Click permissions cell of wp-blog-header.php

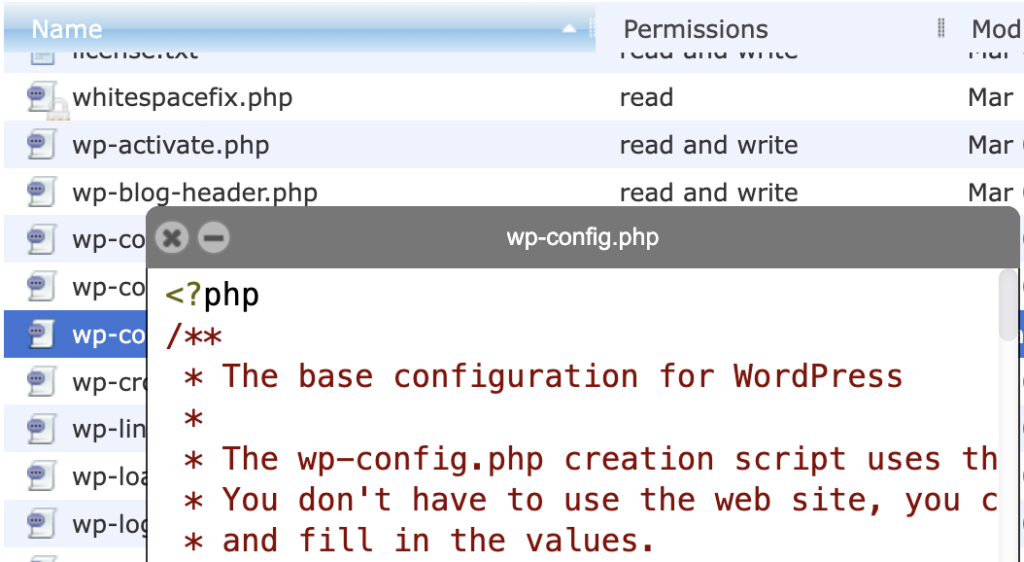(709, 193)
